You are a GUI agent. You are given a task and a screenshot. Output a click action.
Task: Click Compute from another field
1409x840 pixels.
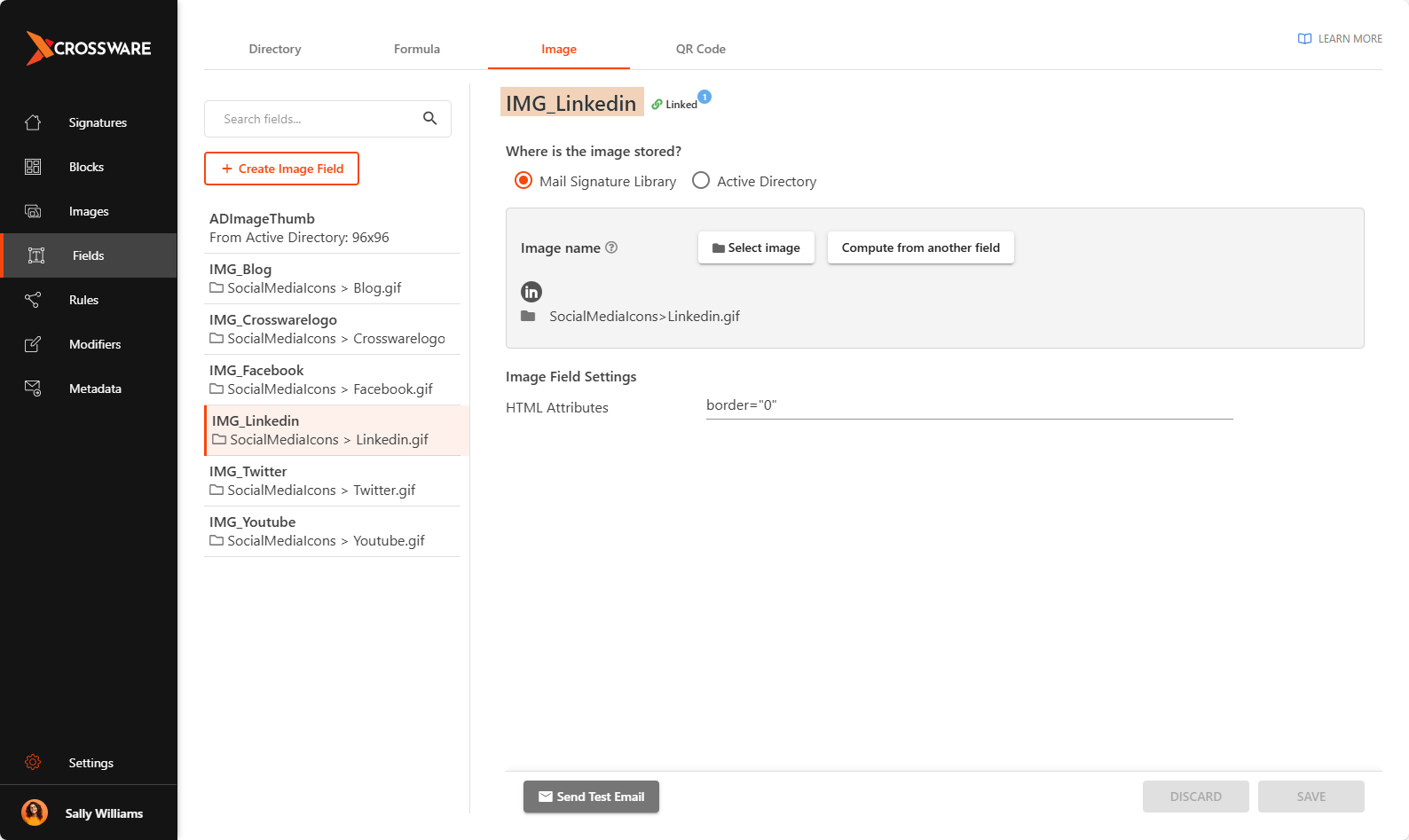click(x=920, y=247)
